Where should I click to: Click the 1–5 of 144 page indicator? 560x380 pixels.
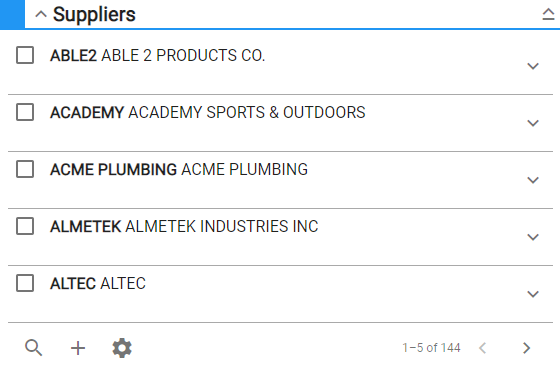431,348
